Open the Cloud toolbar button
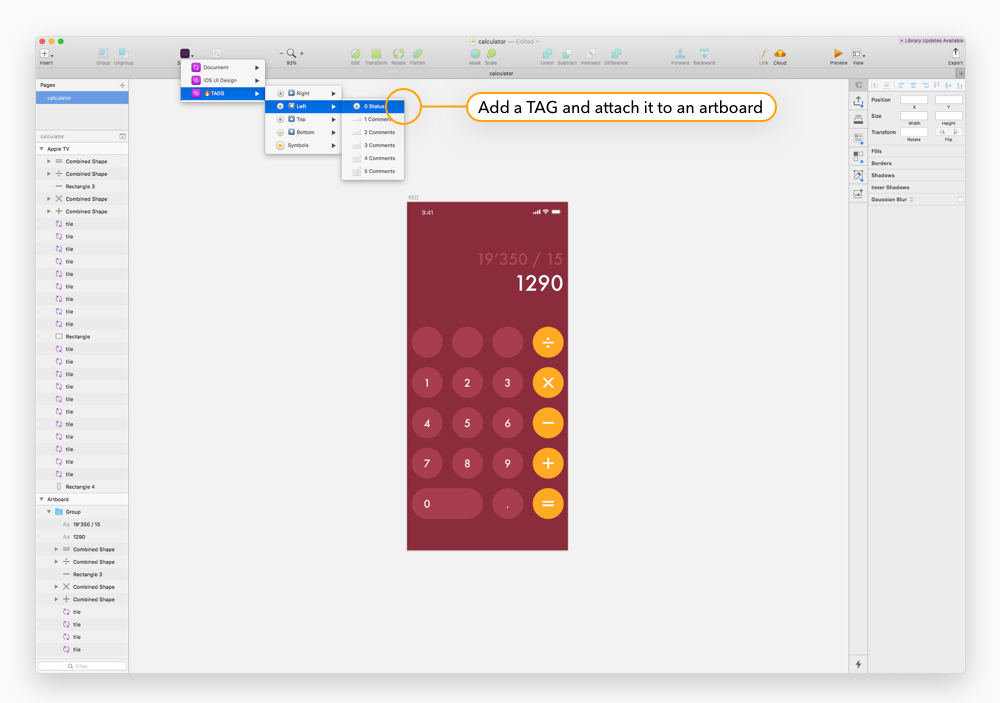Screen dimensions: 1000x703 coord(780,54)
